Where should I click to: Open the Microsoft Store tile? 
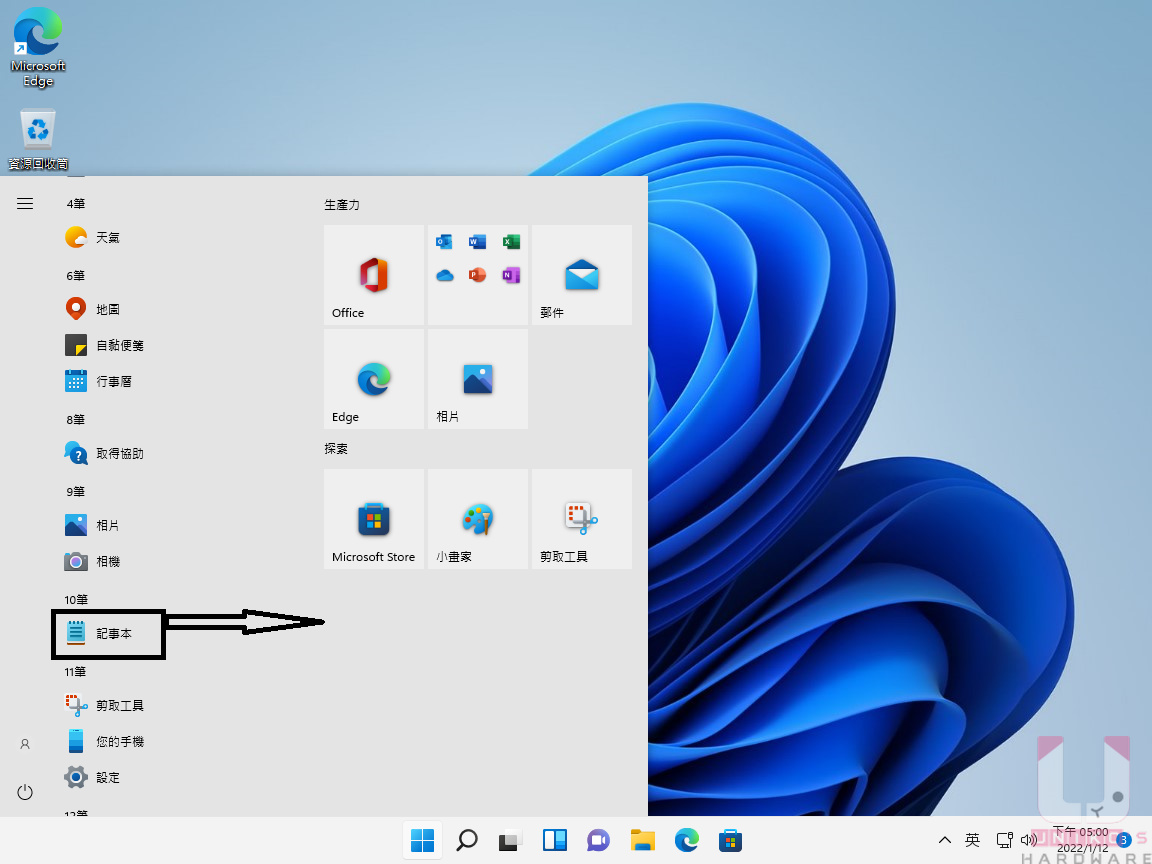pos(374,519)
